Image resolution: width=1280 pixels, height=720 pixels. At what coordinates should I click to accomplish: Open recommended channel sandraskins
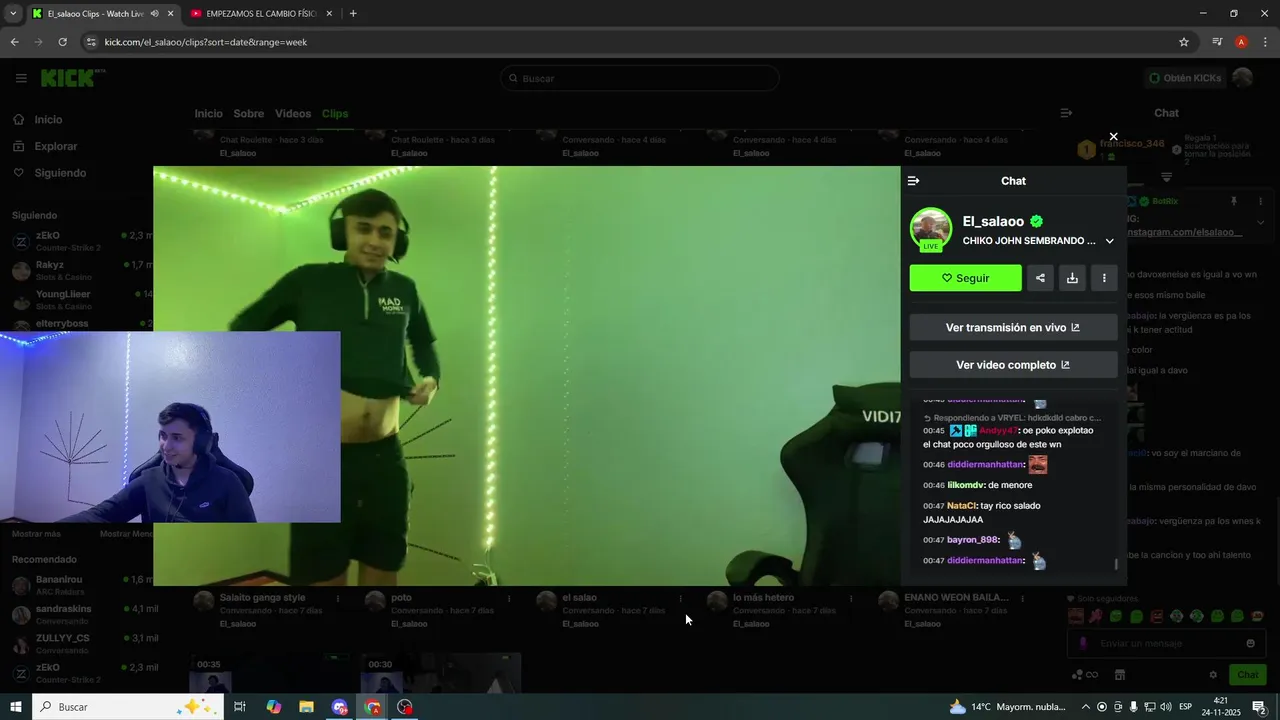(x=80, y=614)
